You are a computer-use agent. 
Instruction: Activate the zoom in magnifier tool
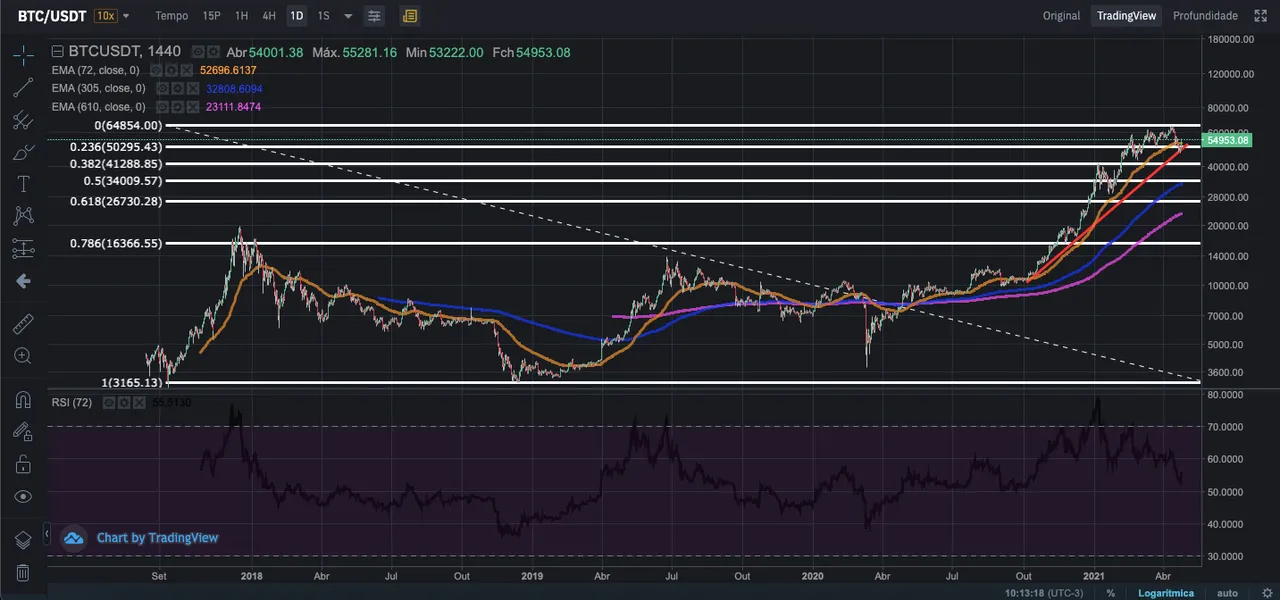23,355
